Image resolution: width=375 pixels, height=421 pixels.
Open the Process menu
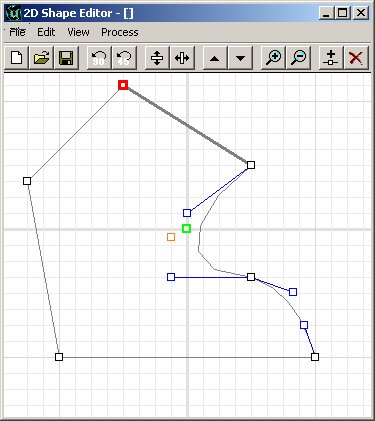(x=120, y=32)
